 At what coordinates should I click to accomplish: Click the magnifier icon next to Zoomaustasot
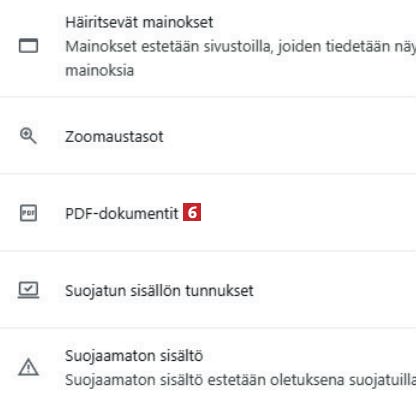pos(28,136)
